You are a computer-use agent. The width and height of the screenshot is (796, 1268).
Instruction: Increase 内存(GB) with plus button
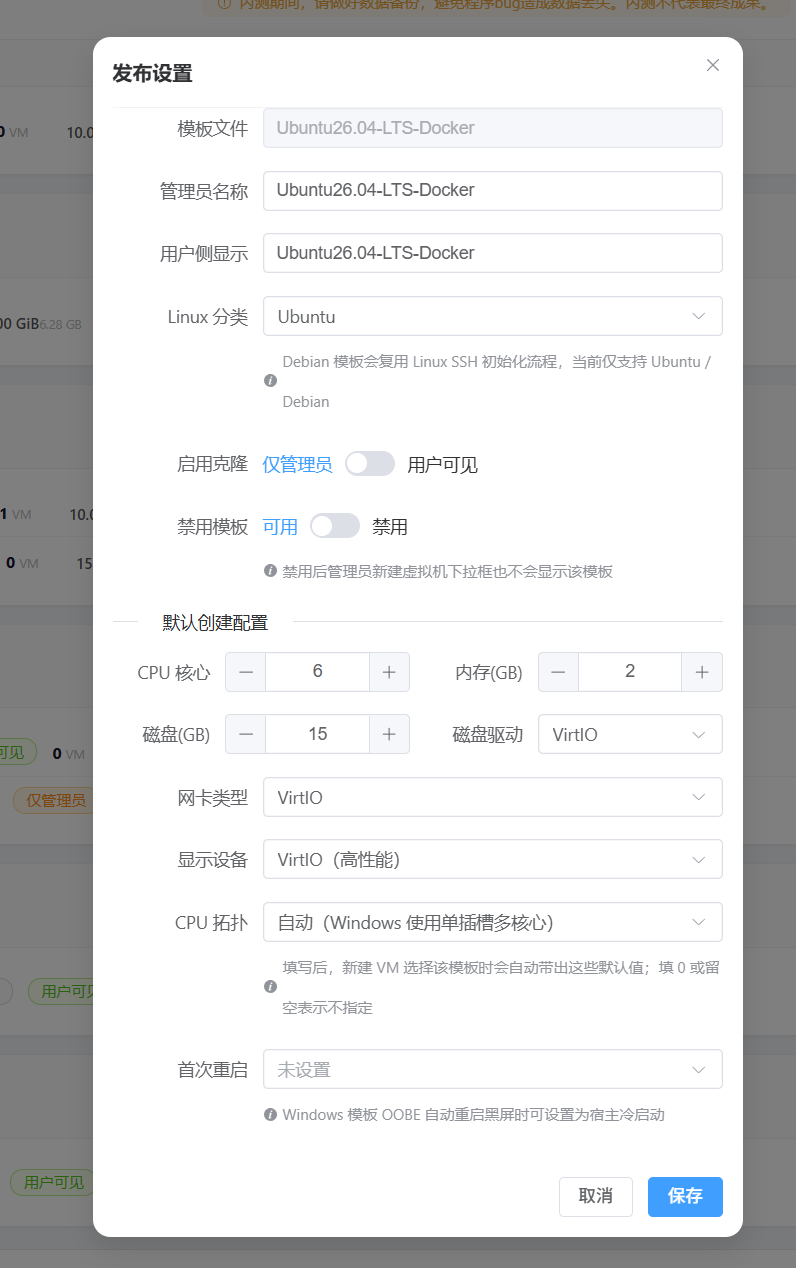click(x=702, y=672)
